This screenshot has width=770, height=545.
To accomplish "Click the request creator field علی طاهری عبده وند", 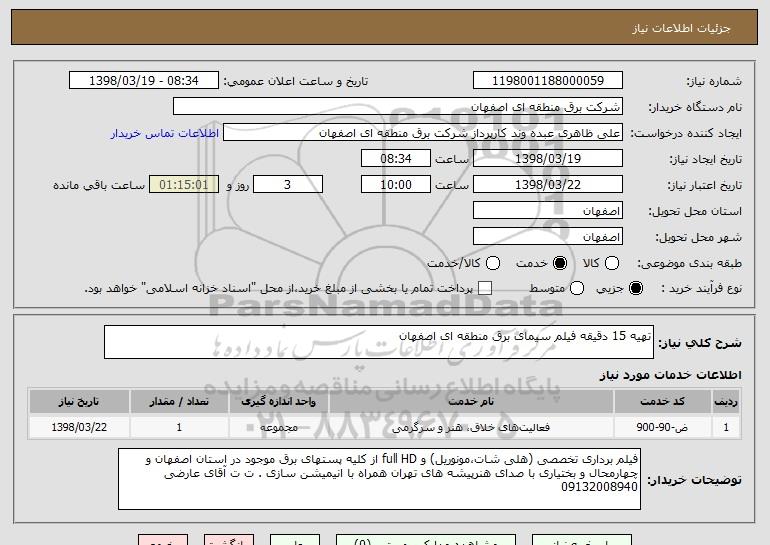I will pos(423,133).
